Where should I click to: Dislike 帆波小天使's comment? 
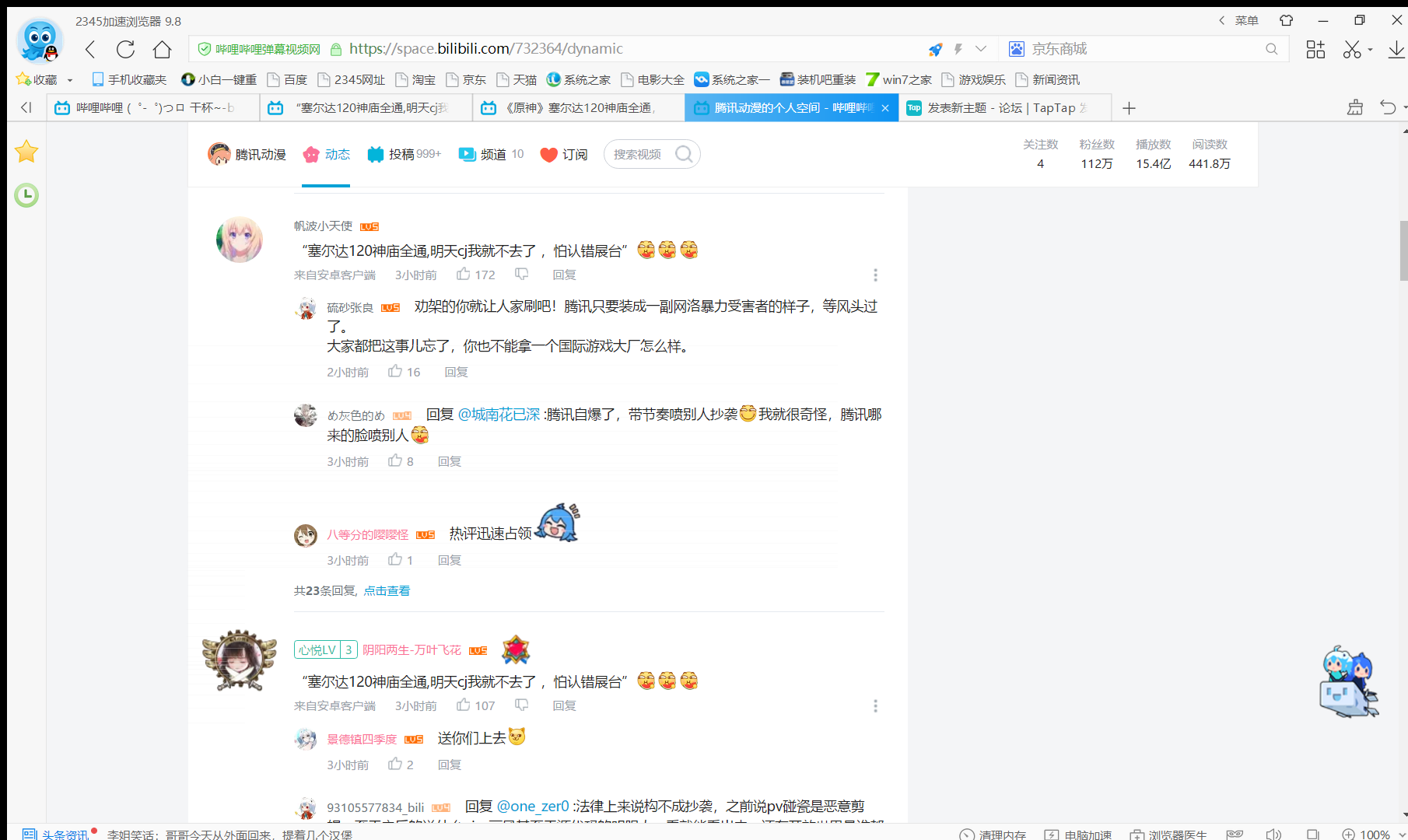click(521, 274)
